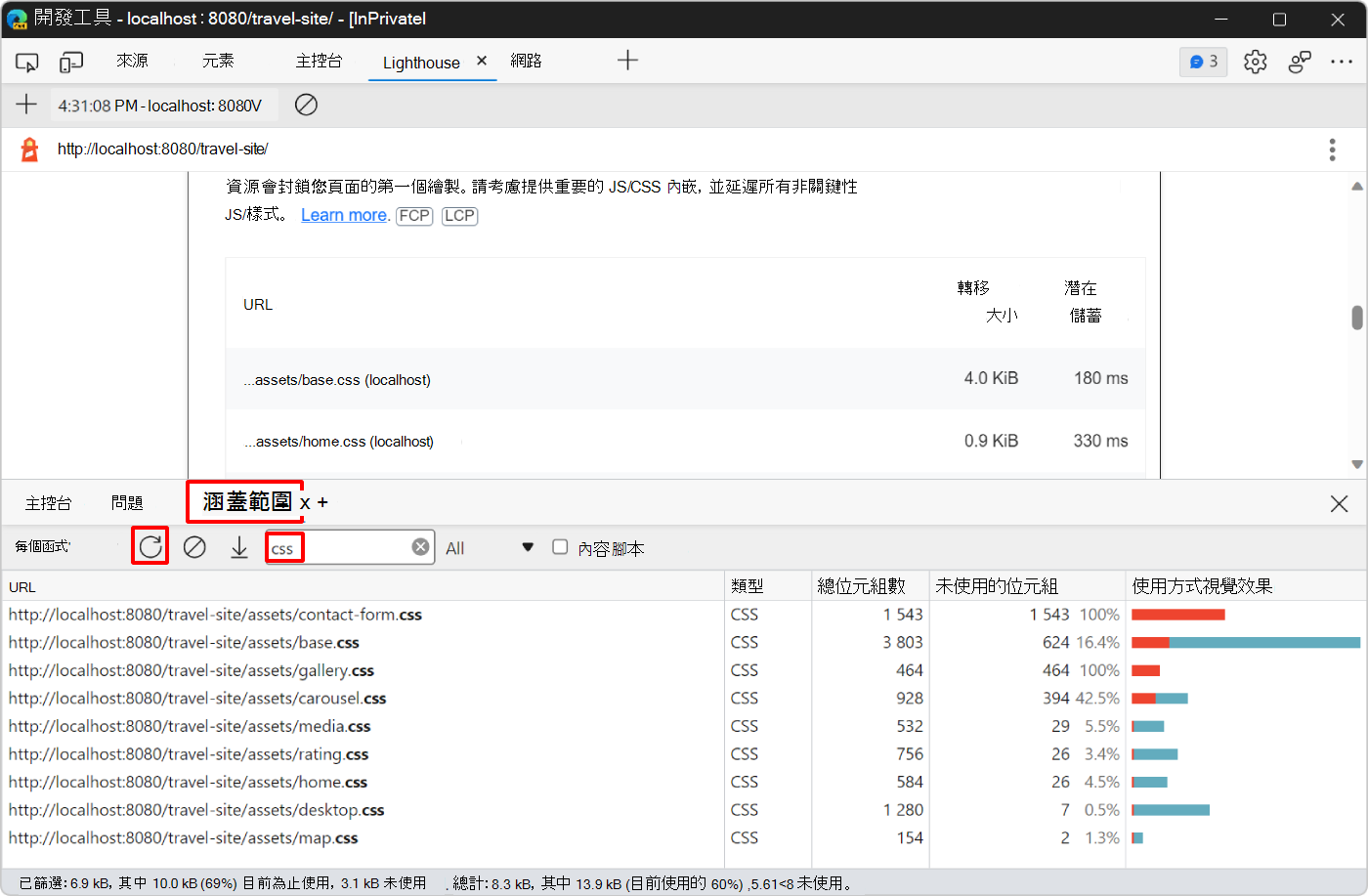Close the coverage drawer with X

tap(1339, 503)
